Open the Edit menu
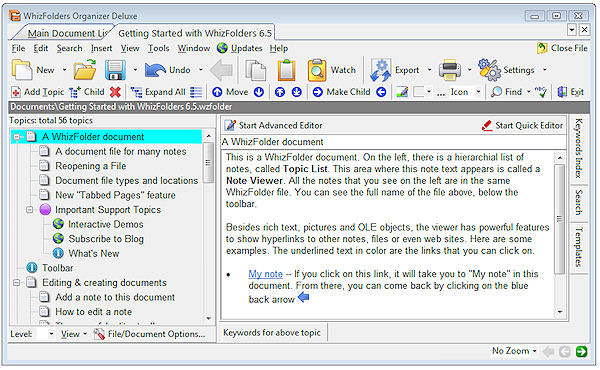Viewport: 600px width, 370px height. coord(41,49)
